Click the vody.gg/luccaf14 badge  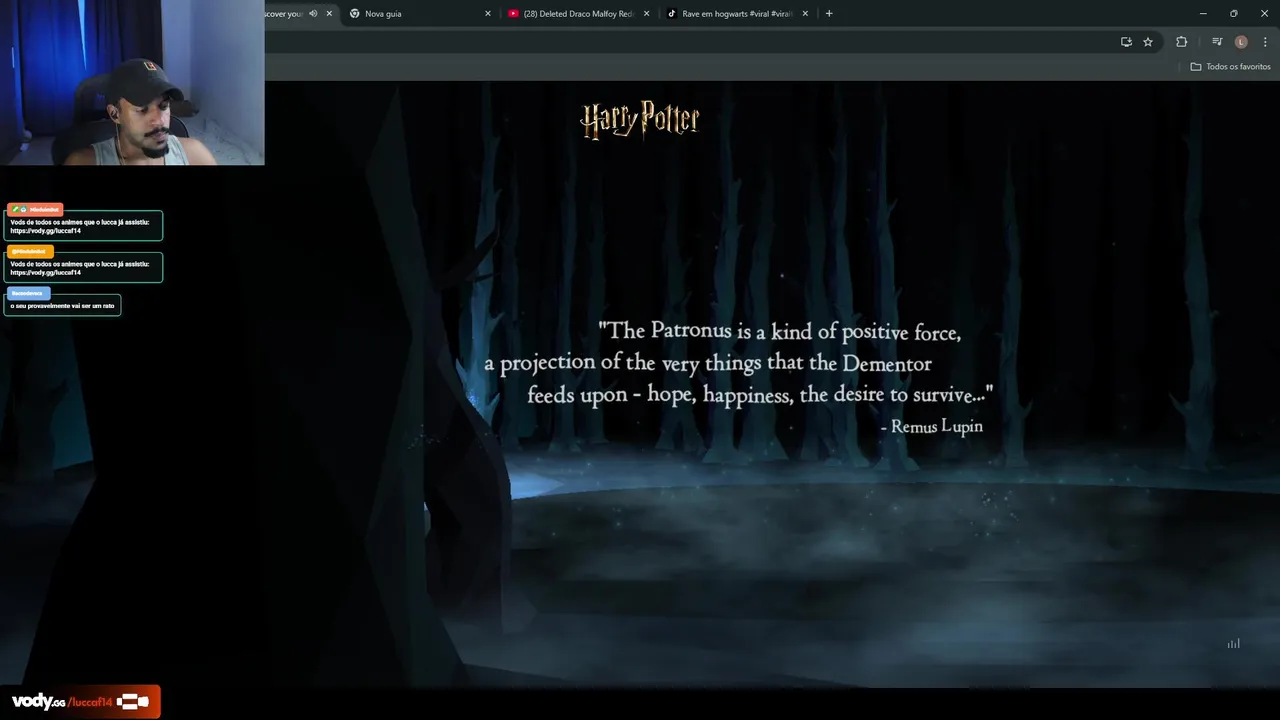(81, 702)
